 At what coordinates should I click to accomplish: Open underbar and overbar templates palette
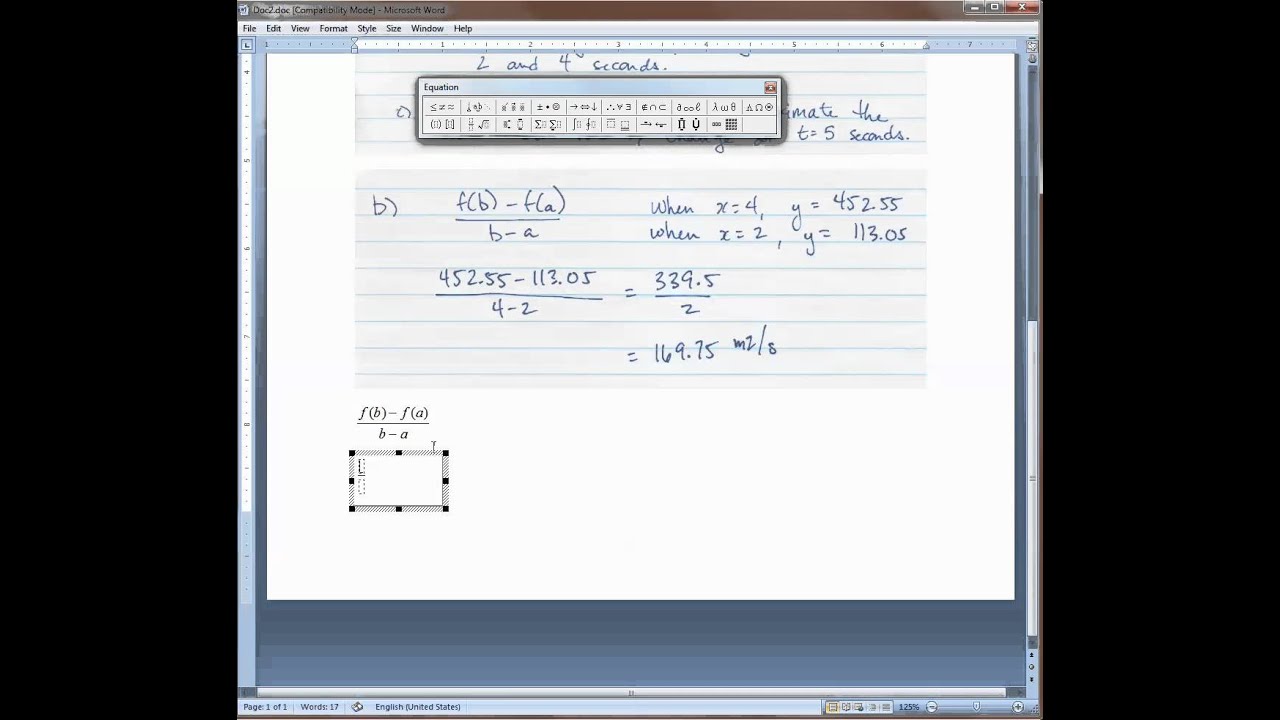coord(619,124)
